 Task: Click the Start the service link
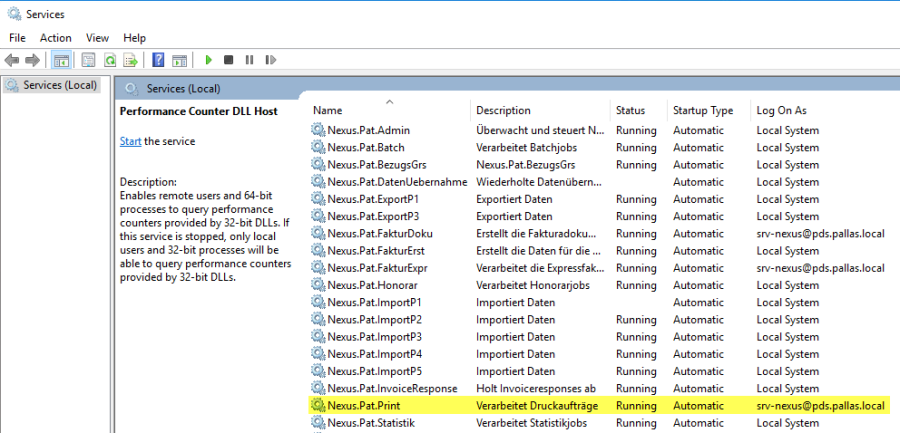coord(130,142)
